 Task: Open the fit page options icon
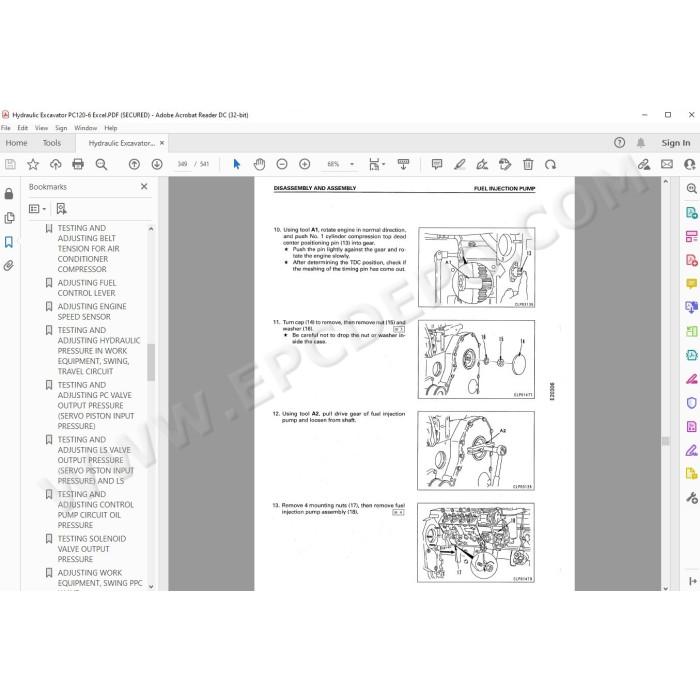(x=377, y=164)
